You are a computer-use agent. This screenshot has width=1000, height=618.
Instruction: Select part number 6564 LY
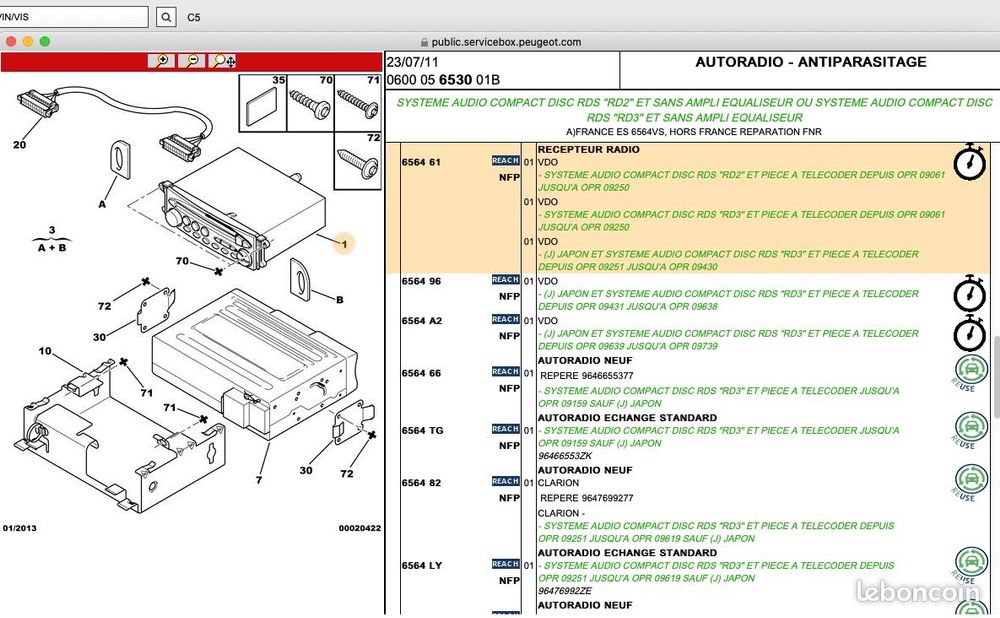pos(422,566)
